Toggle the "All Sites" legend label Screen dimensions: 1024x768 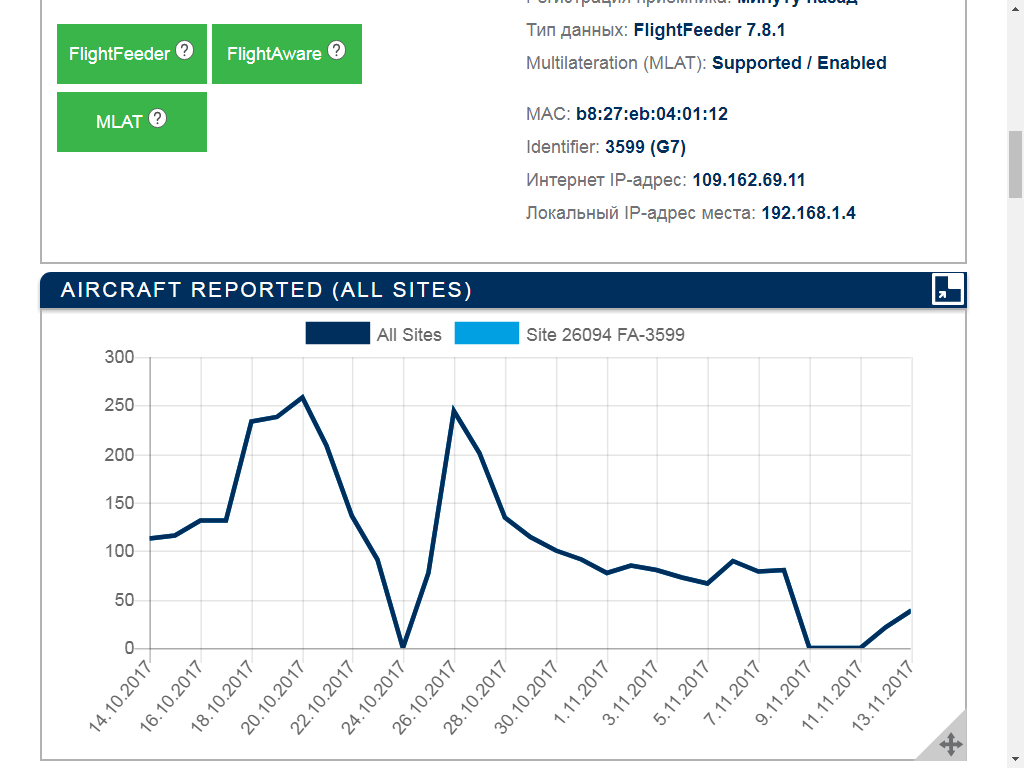click(409, 335)
